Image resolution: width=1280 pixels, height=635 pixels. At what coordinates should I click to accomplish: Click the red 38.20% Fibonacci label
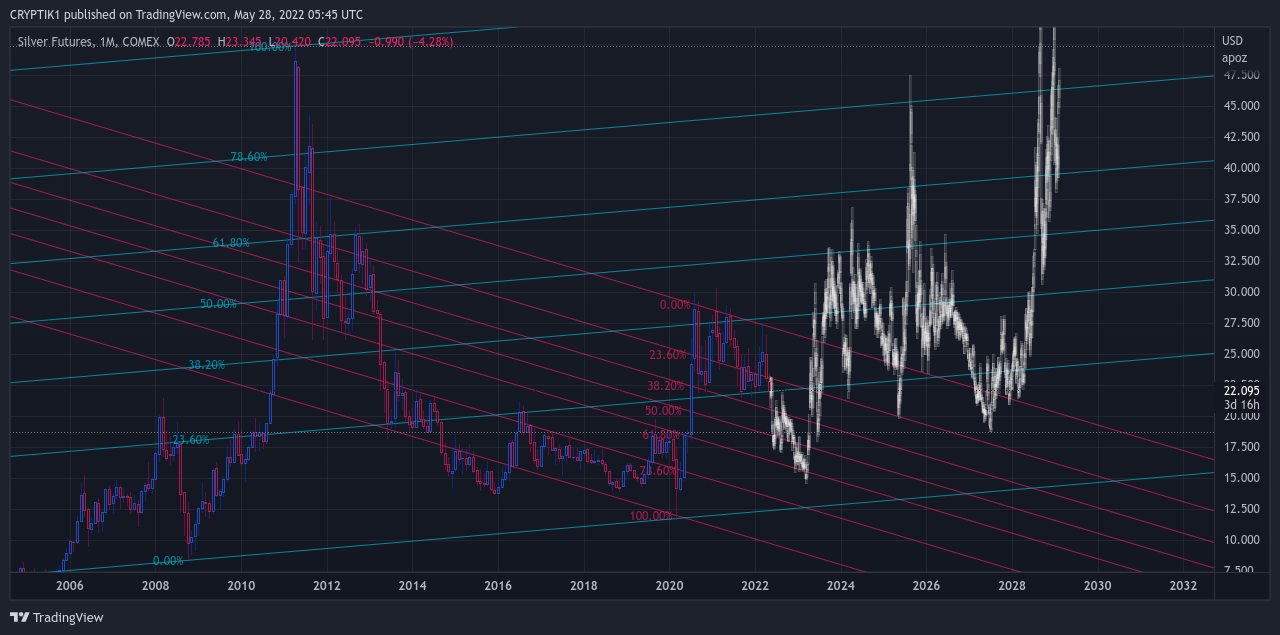pos(666,386)
